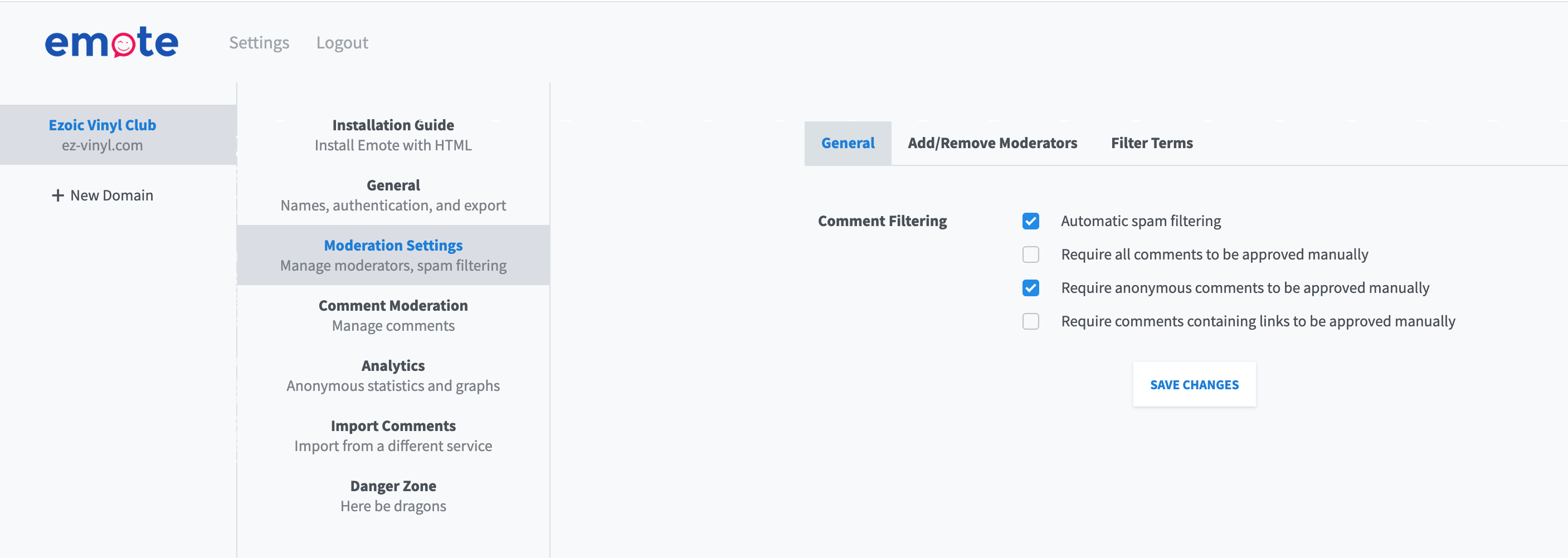Click the plus icon beside New Domain
This screenshot has width=1568, height=558.
pyautogui.click(x=58, y=195)
